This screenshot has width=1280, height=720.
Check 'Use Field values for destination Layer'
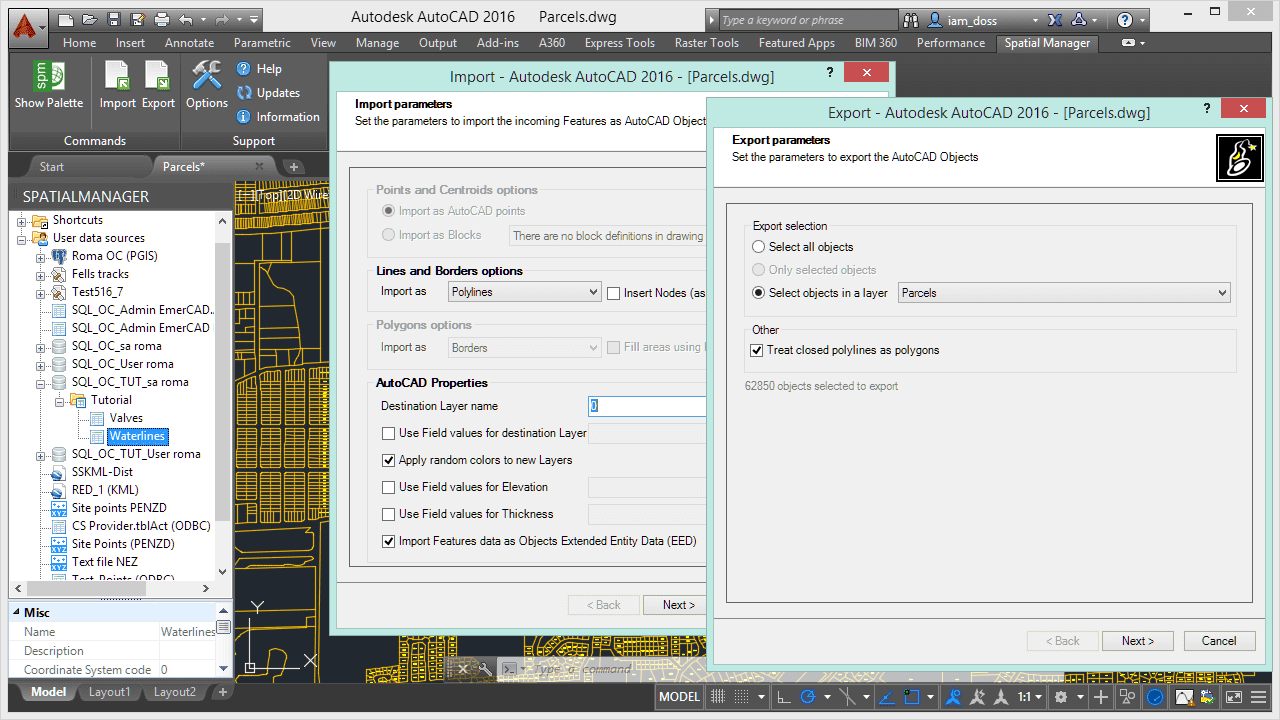pos(389,433)
